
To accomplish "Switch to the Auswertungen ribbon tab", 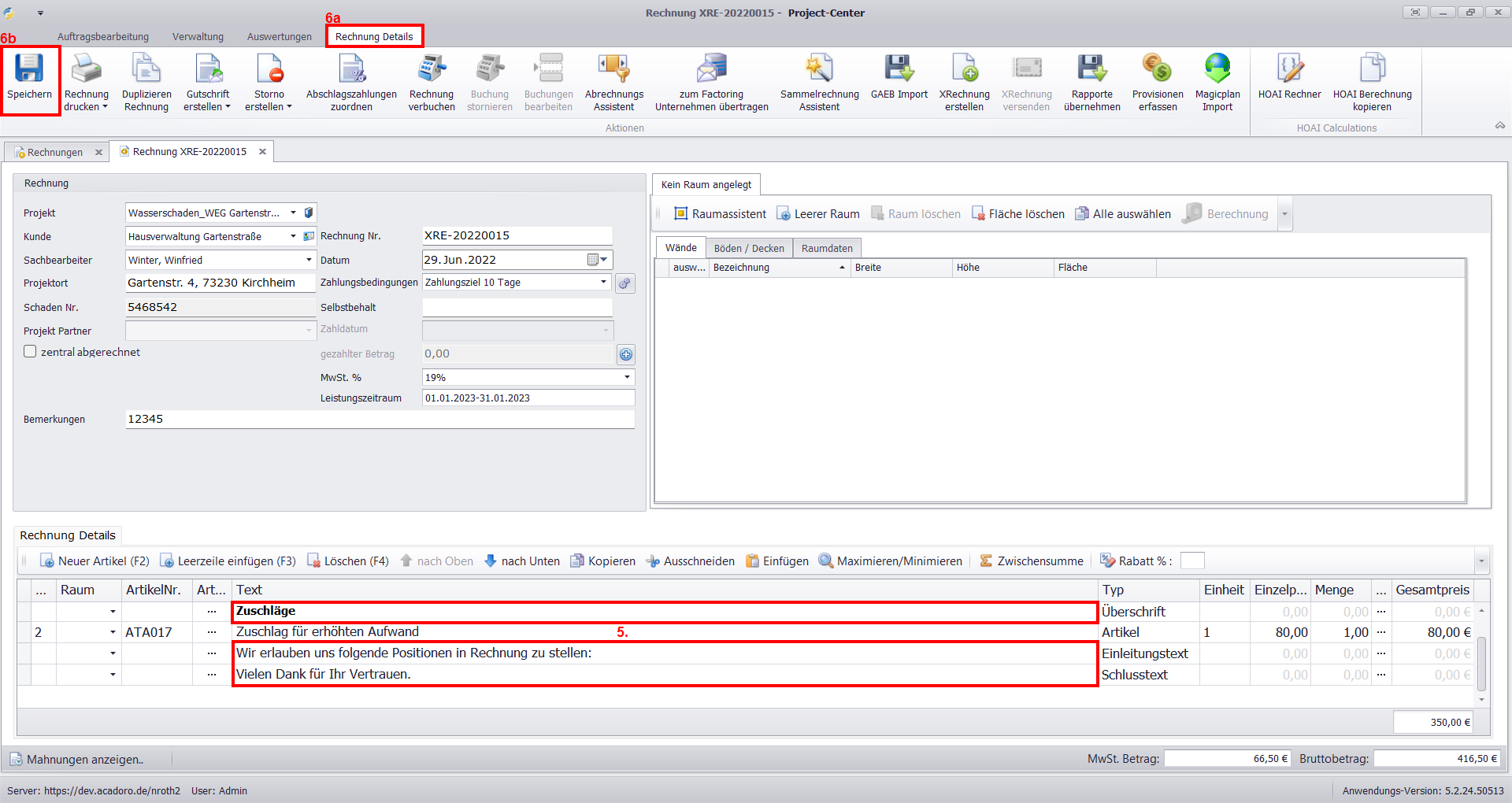I will point(279,37).
